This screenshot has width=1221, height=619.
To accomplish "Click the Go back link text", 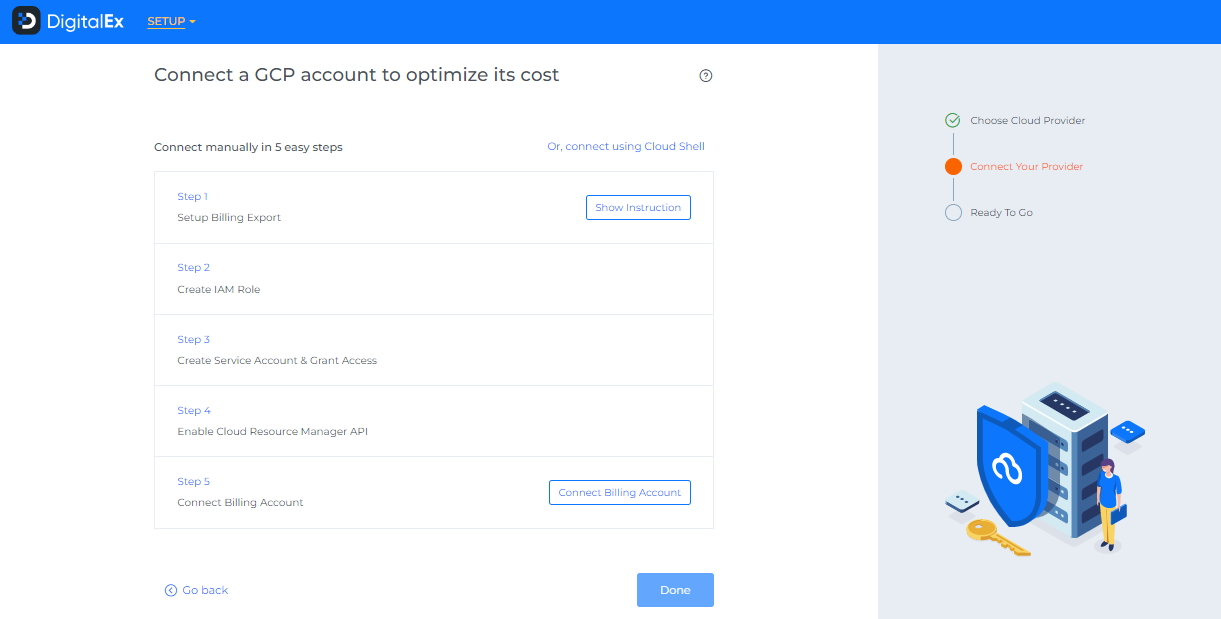I will 205,591.
